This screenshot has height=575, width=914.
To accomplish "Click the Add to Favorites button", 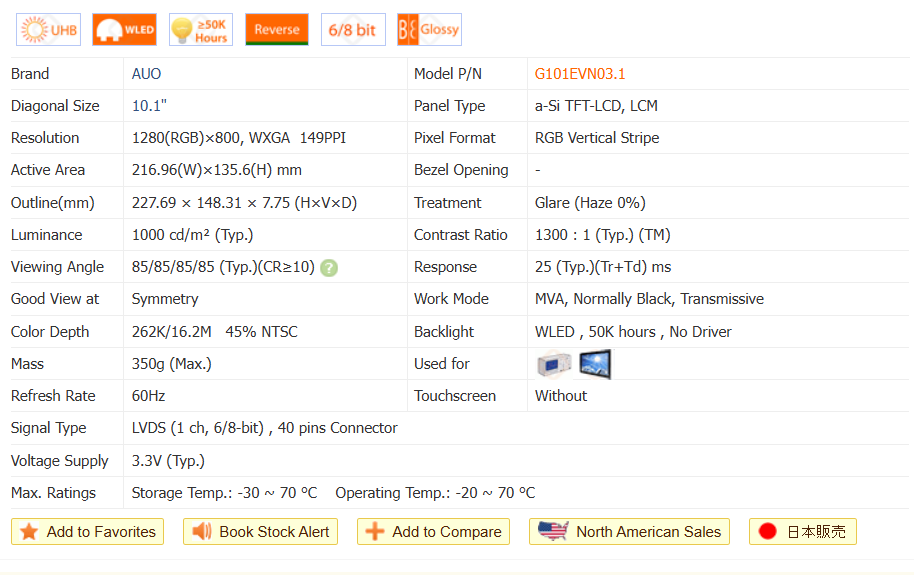I will tap(88, 532).
